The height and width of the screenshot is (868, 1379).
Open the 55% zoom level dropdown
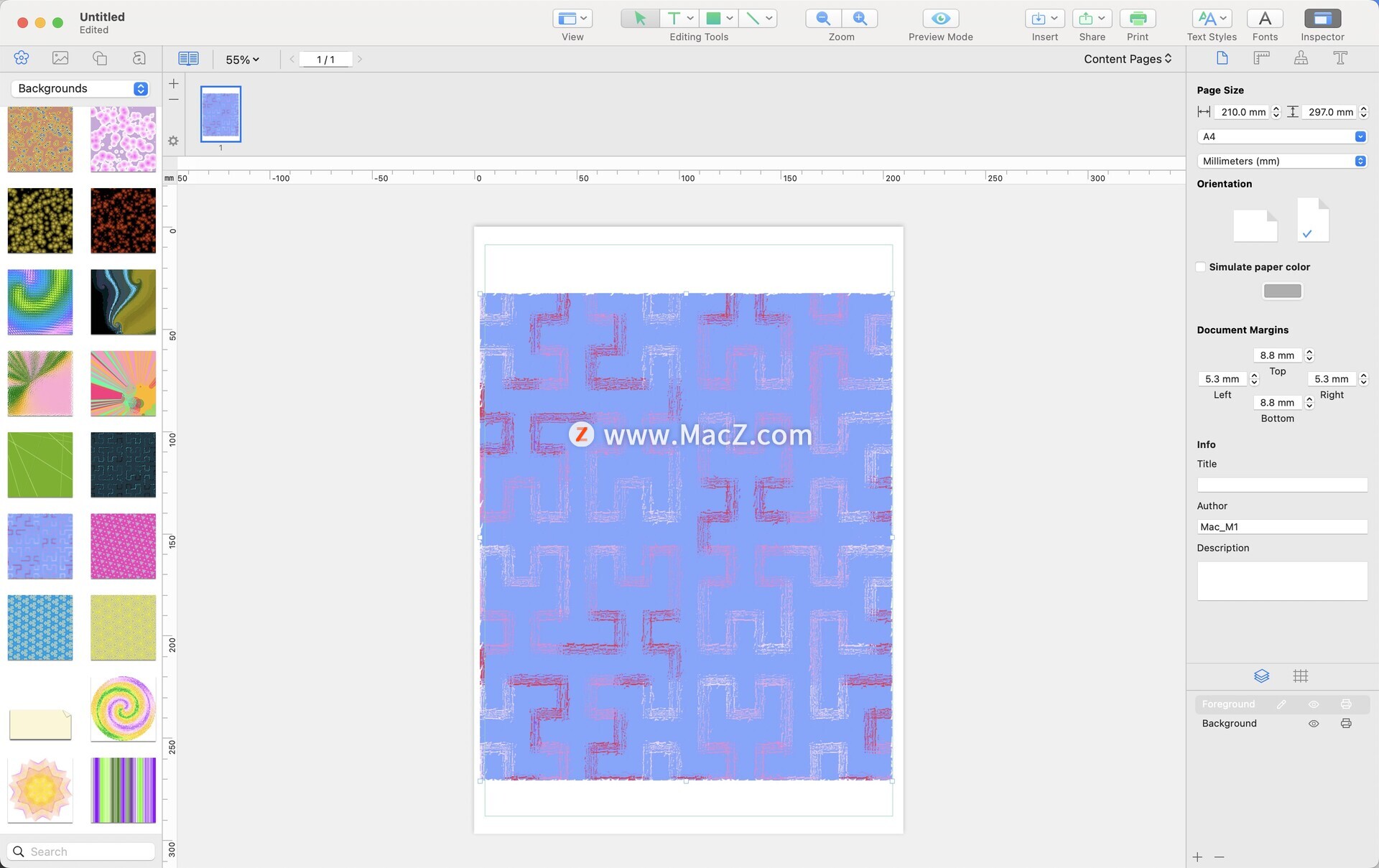coord(242,60)
